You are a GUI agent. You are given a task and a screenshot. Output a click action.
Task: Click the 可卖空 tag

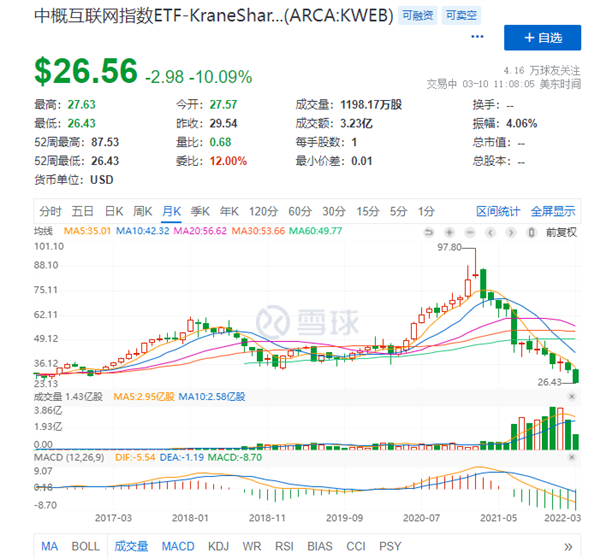click(461, 16)
